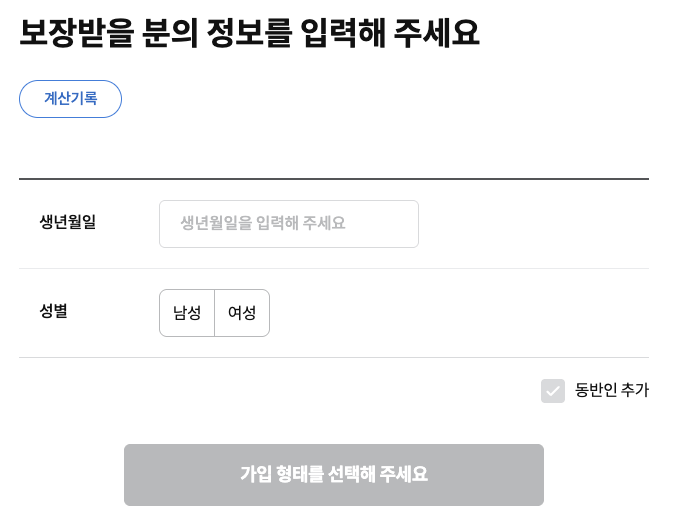Click the 성별 field label

click(54, 311)
